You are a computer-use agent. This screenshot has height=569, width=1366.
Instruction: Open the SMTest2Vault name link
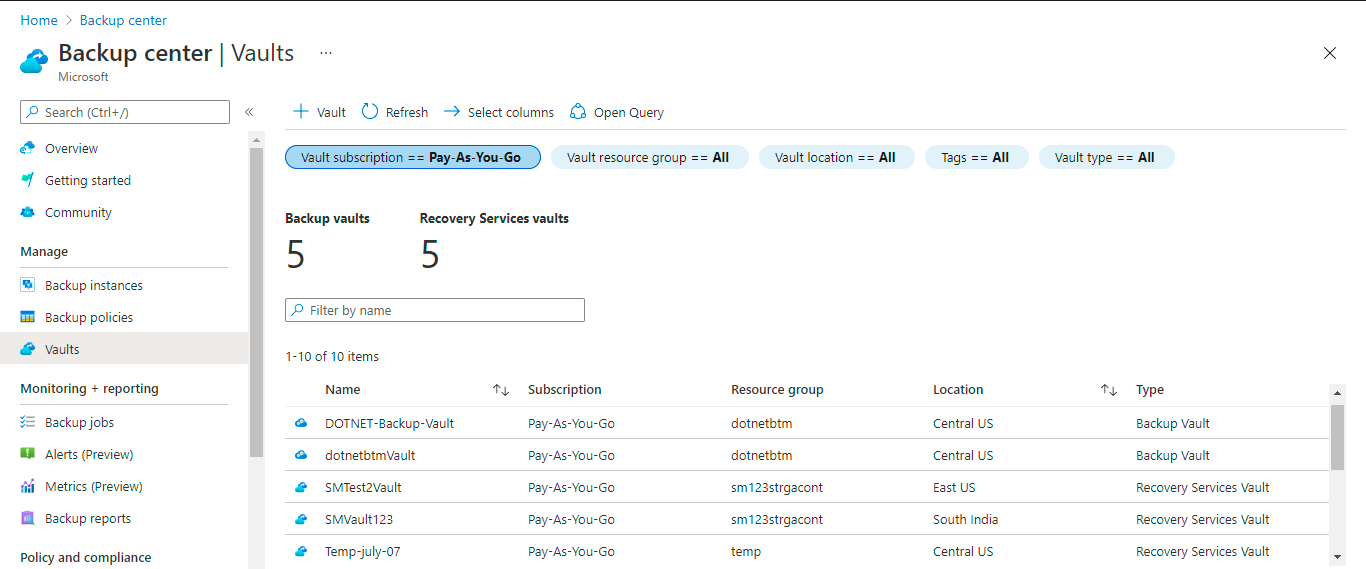pos(363,487)
